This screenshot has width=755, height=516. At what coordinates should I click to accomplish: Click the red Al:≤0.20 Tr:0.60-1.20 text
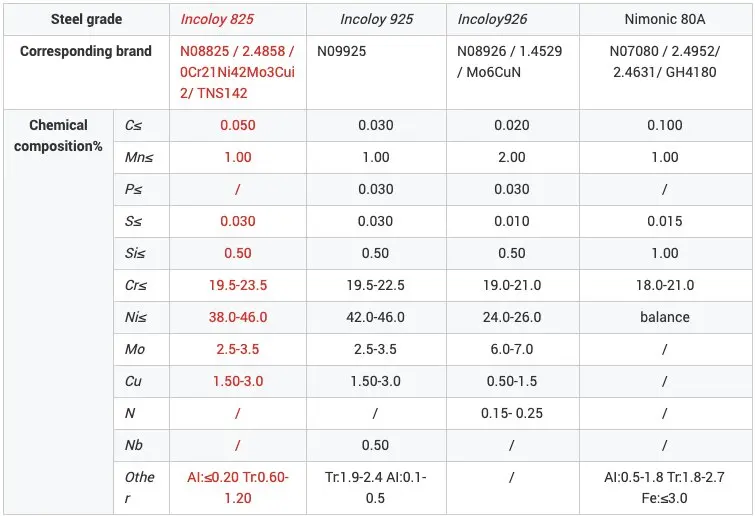pyautogui.click(x=237, y=487)
